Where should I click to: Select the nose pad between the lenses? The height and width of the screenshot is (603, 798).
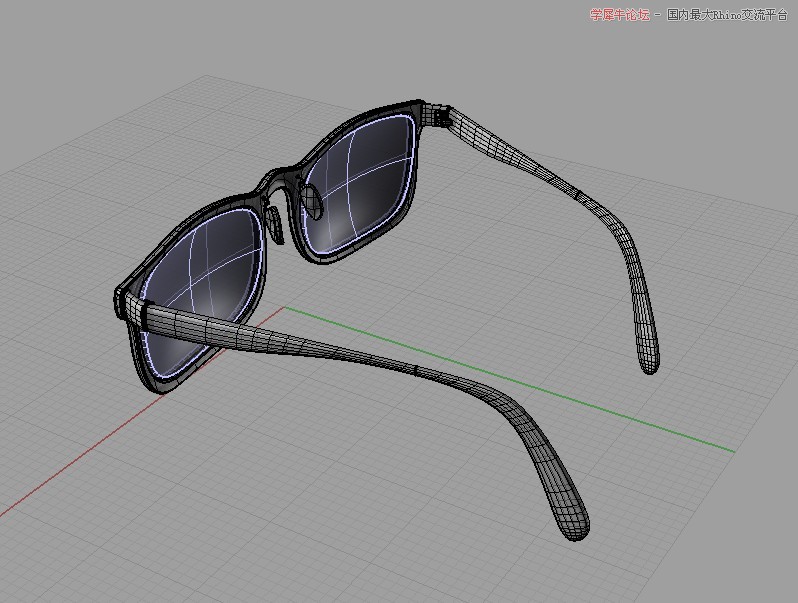pyautogui.click(x=275, y=224)
